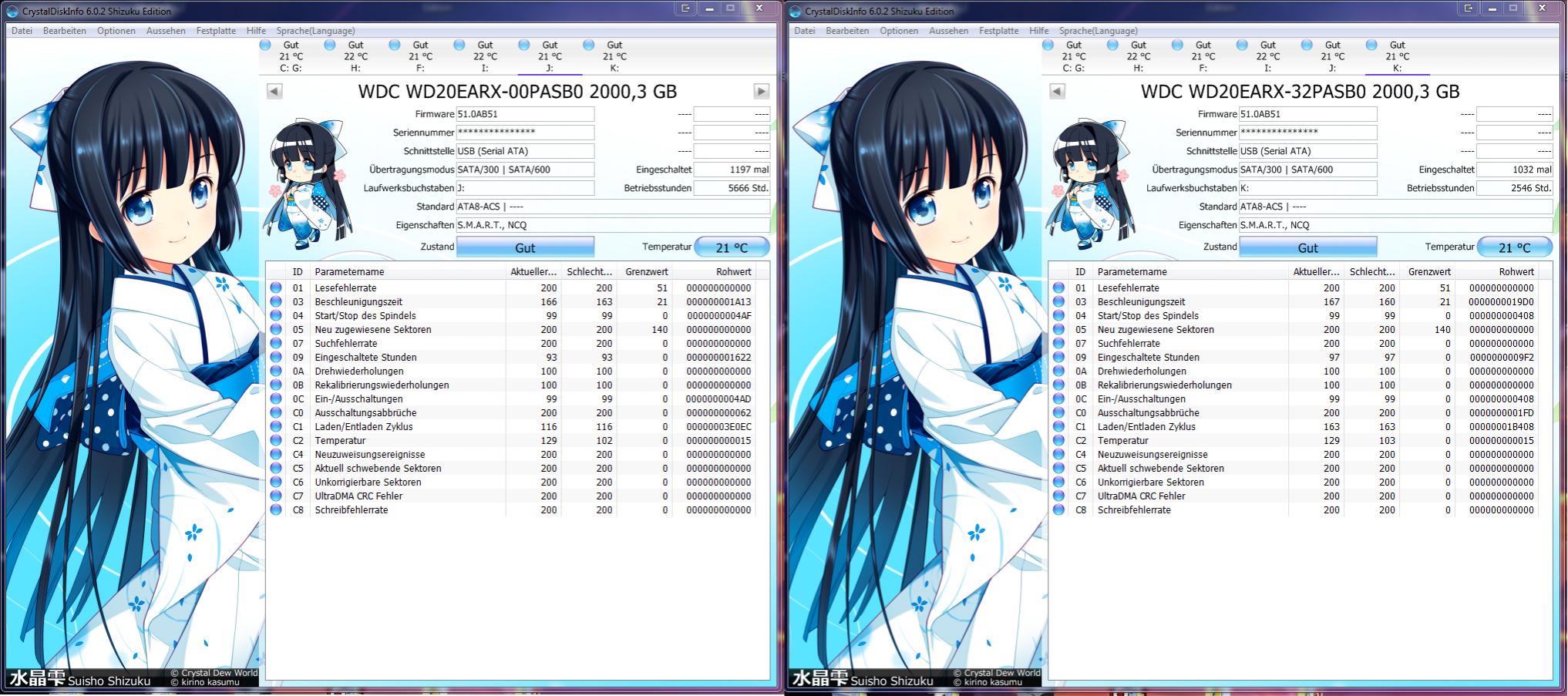Open Sprache(Language) menu in right window

1099,31
